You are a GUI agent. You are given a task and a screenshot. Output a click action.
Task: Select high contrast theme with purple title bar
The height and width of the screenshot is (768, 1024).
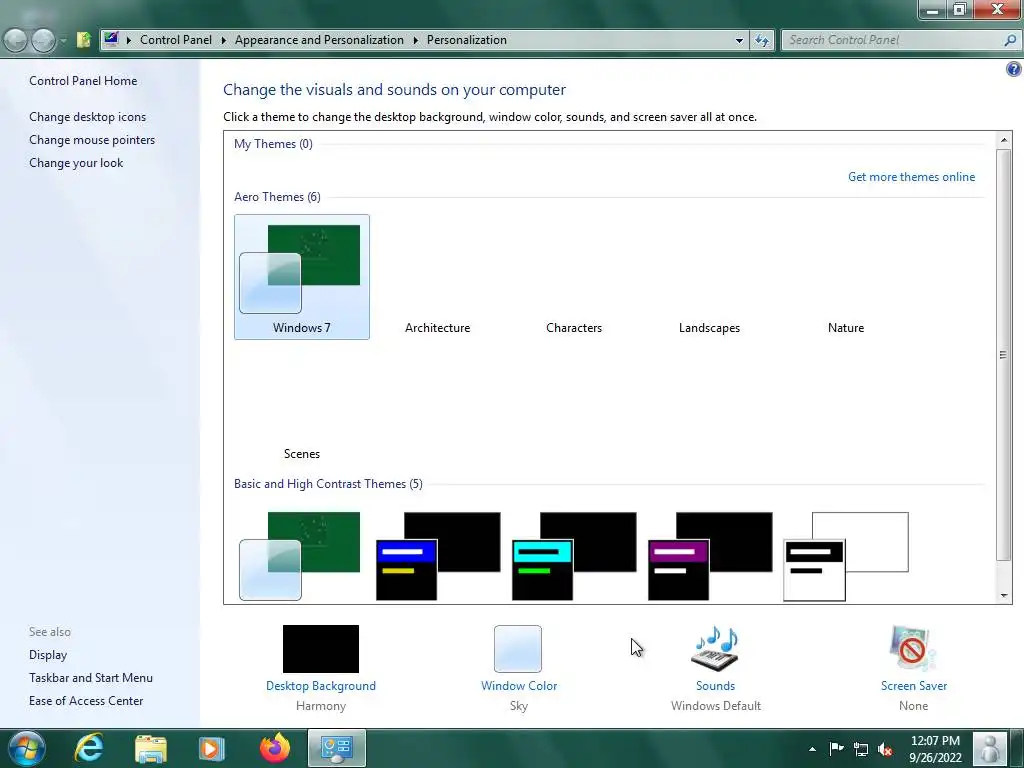tap(710, 556)
